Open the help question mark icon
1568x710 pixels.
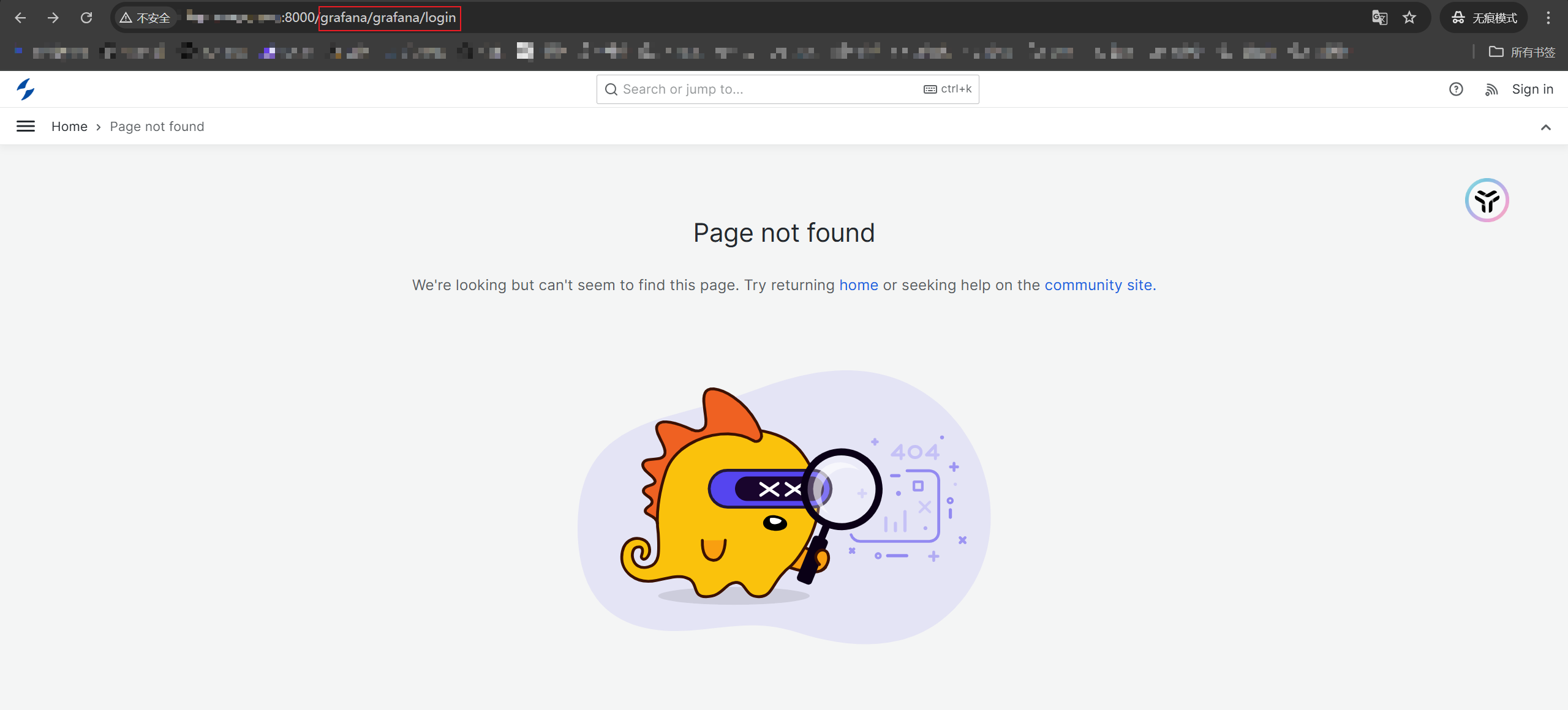tap(1456, 89)
